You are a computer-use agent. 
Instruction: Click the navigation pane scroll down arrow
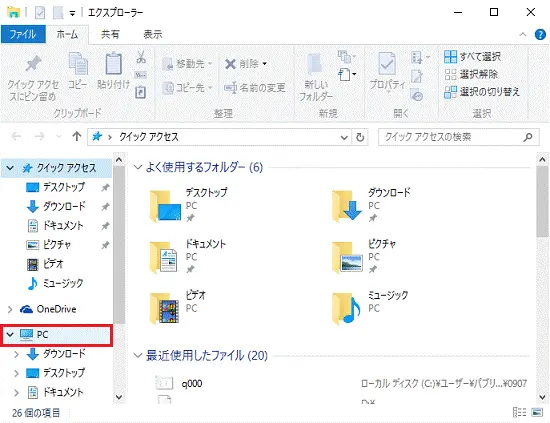click(119, 397)
